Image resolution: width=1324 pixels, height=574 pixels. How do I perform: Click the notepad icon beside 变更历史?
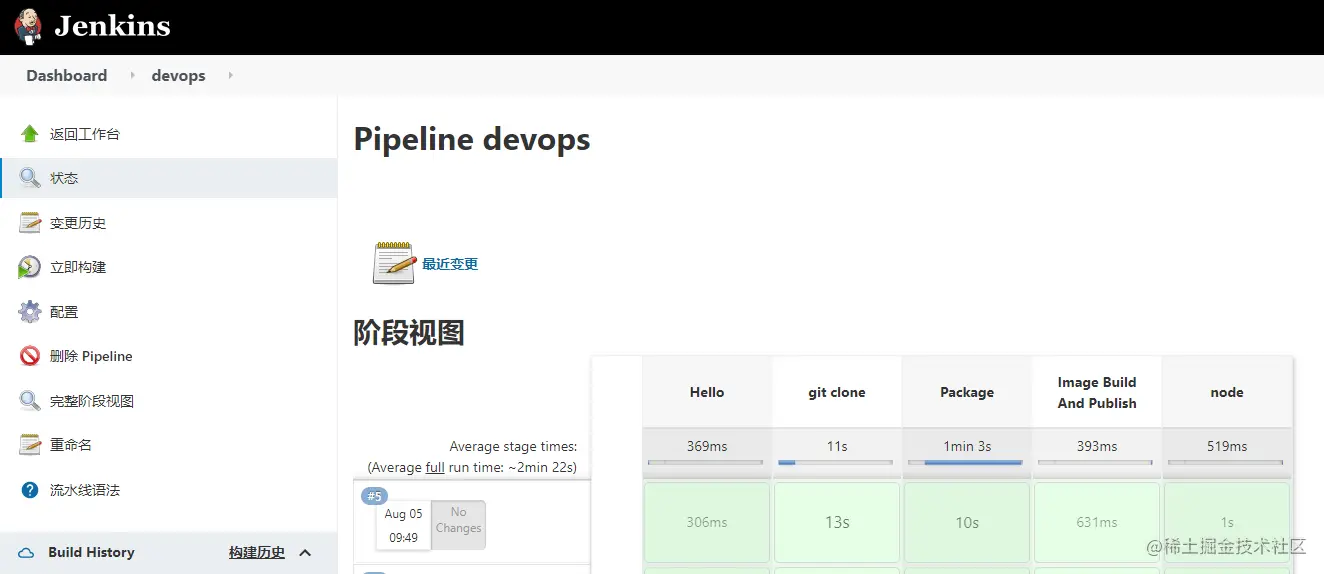point(30,223)
